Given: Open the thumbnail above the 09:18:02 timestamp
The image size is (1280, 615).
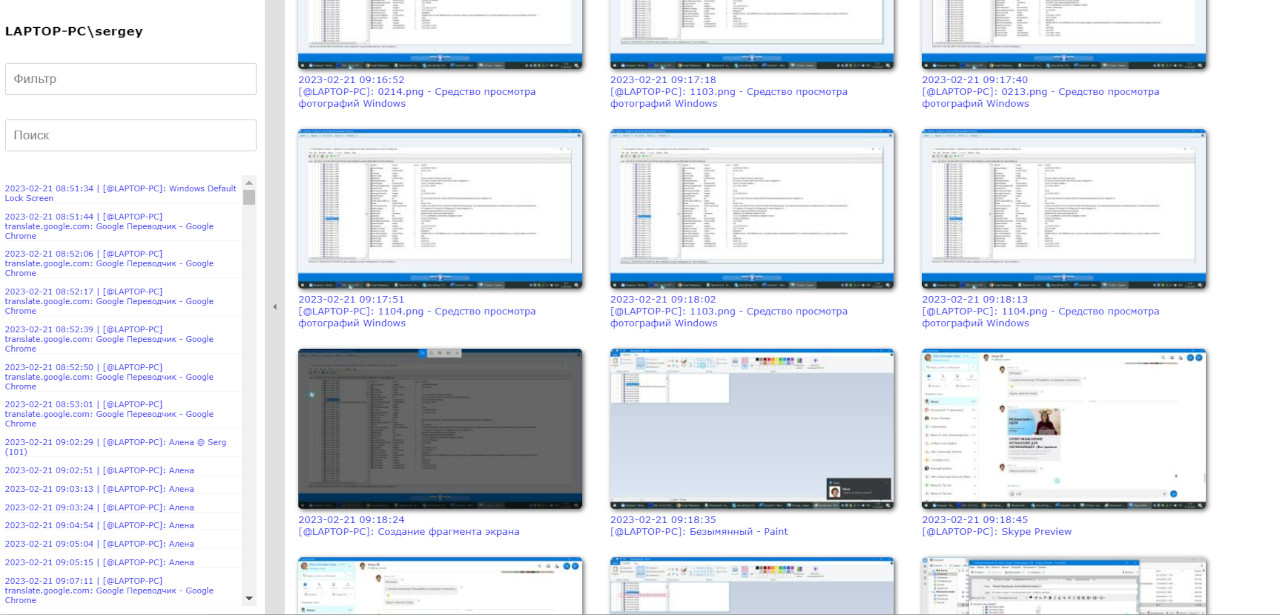Looking at the screenshot, I should click(x=752, y=208).
